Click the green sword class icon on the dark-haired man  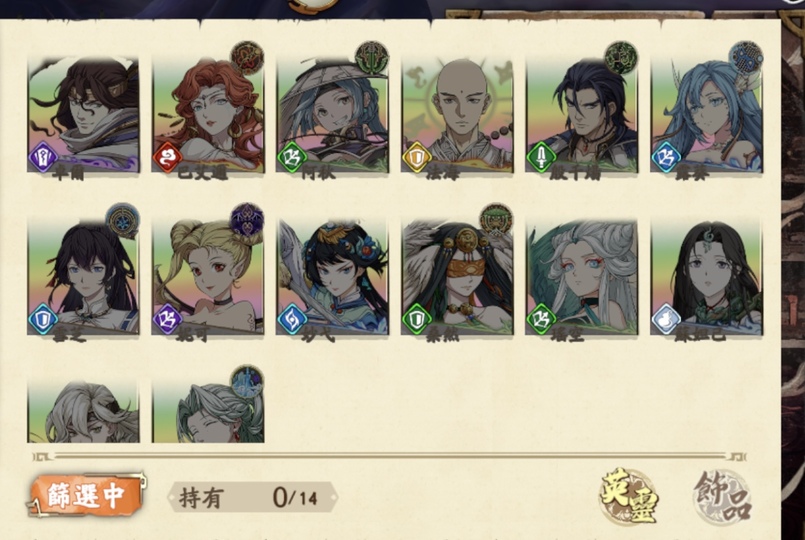541,157
